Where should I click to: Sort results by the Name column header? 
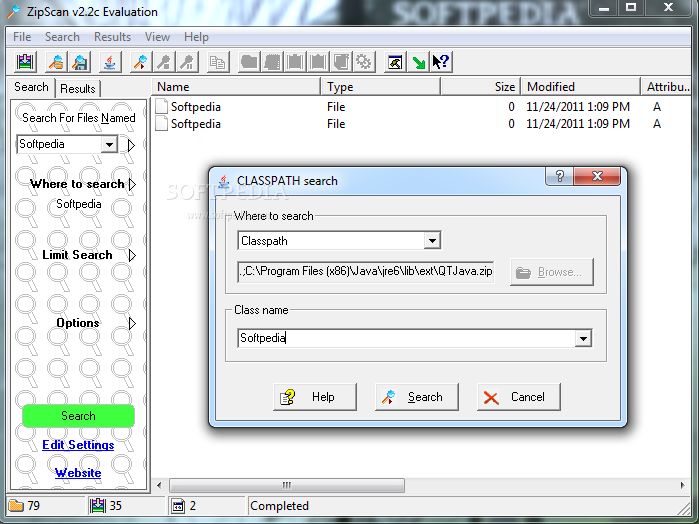(236, 87)
